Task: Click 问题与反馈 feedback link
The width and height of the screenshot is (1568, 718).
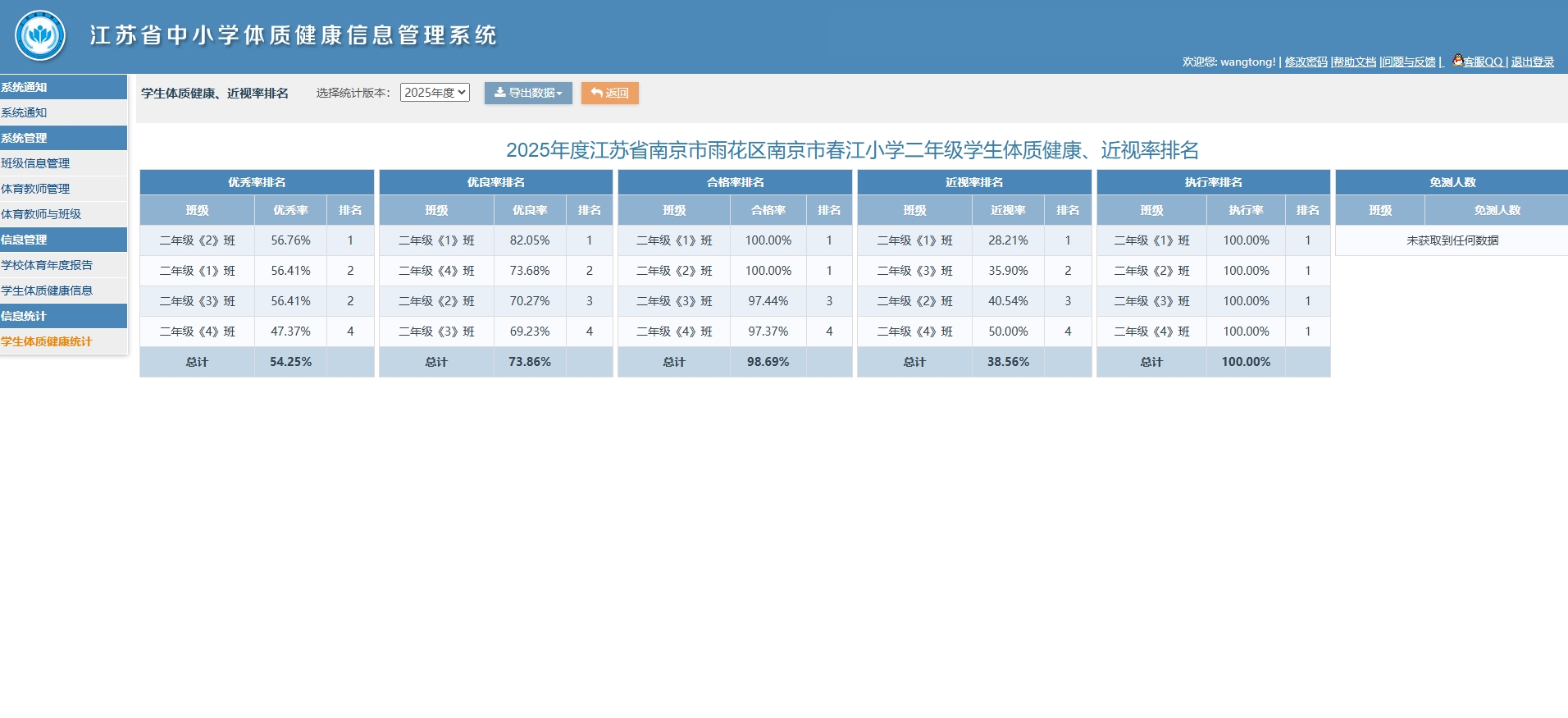Action: click(x=1409, y=62)
